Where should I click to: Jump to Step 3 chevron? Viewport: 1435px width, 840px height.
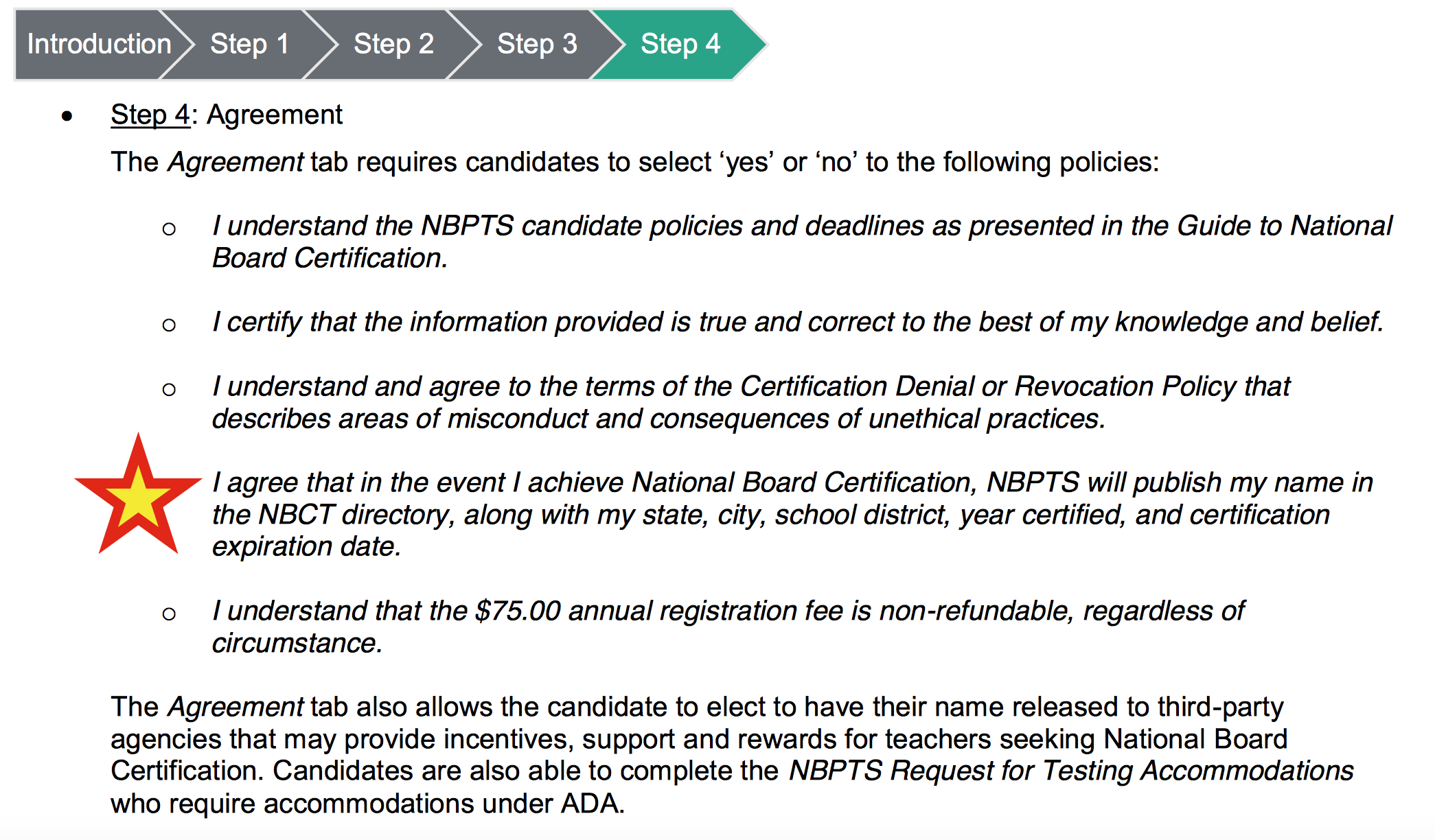(537, 45)
